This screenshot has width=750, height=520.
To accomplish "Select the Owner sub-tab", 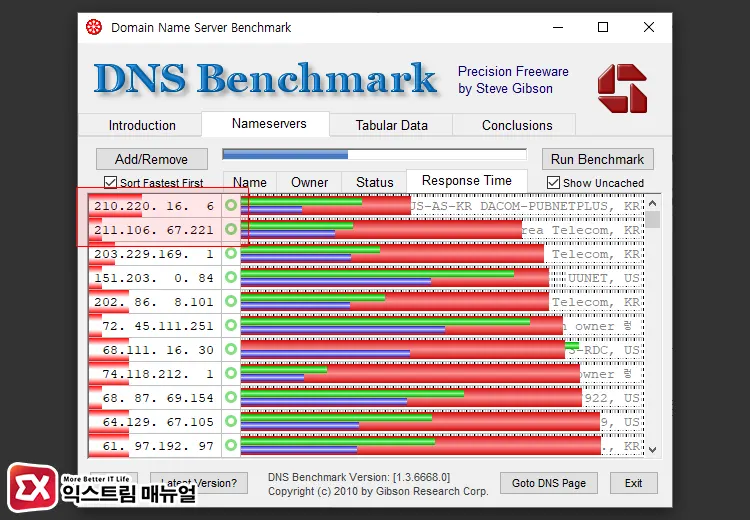I will pos(309,182).
